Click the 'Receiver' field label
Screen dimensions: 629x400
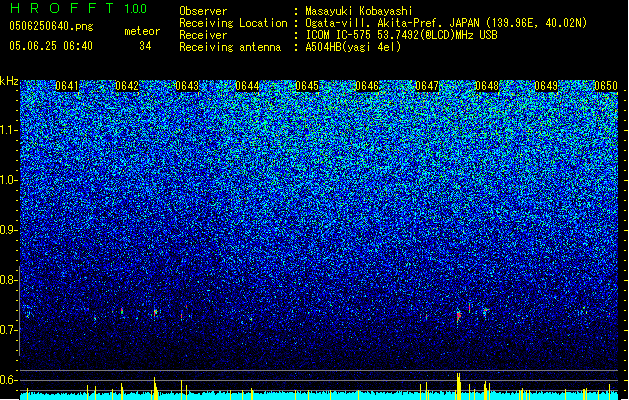203,35
